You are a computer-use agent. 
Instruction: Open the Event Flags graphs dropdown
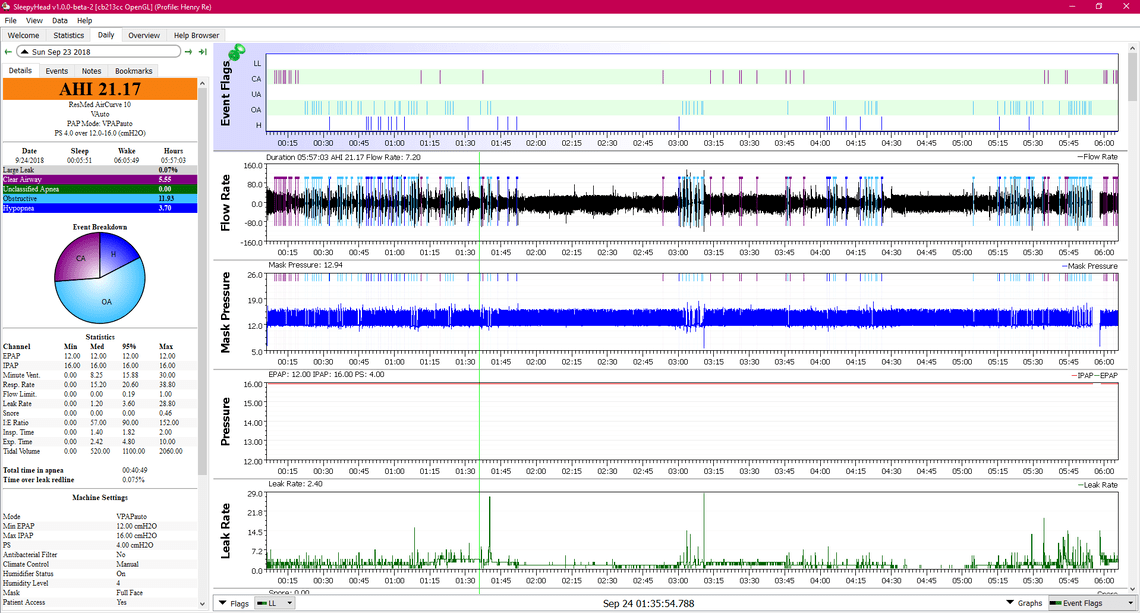pos(1087,603)
